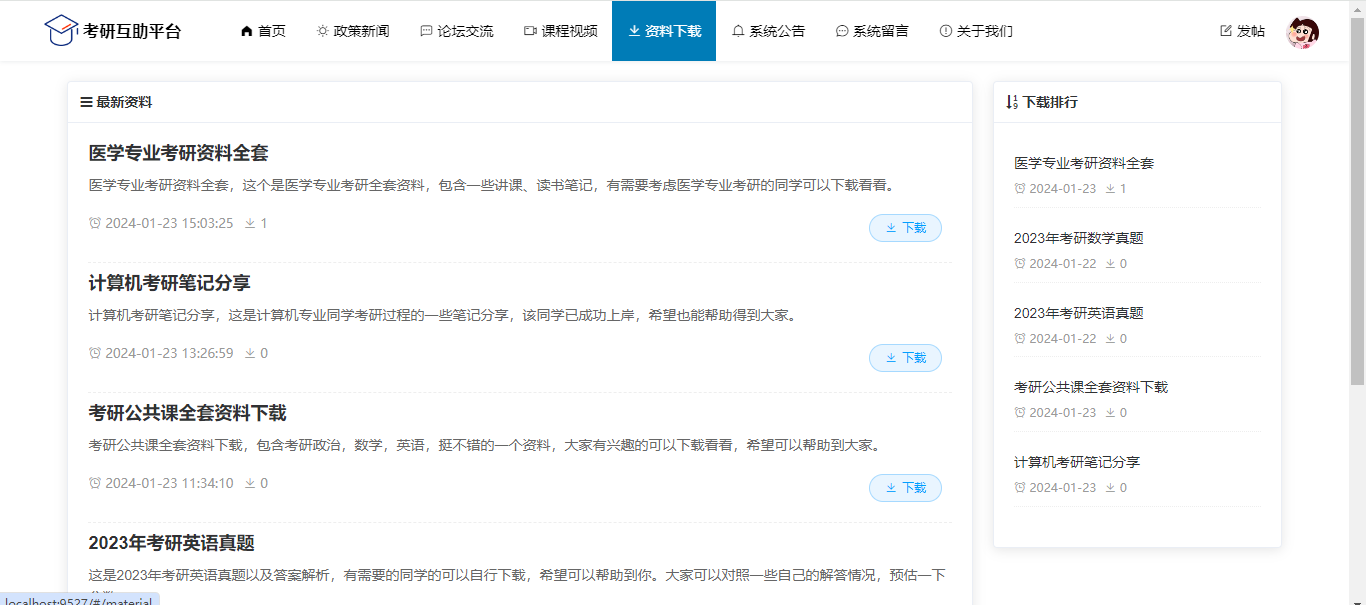Click the bell icon in 系统公告
The image size is (1366, 605).
(x=738, y=31)
